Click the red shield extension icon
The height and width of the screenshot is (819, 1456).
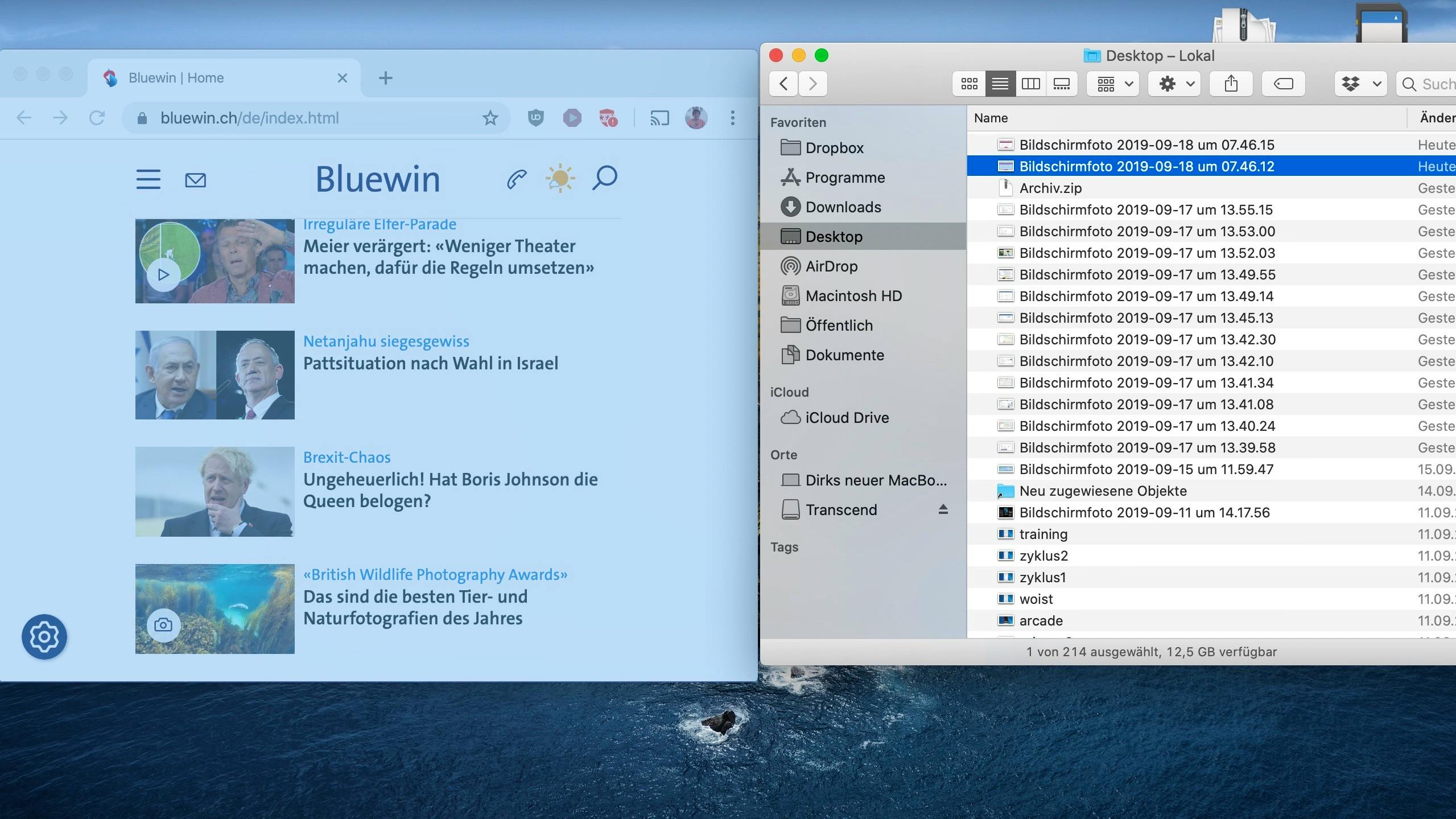pos(608,118)
